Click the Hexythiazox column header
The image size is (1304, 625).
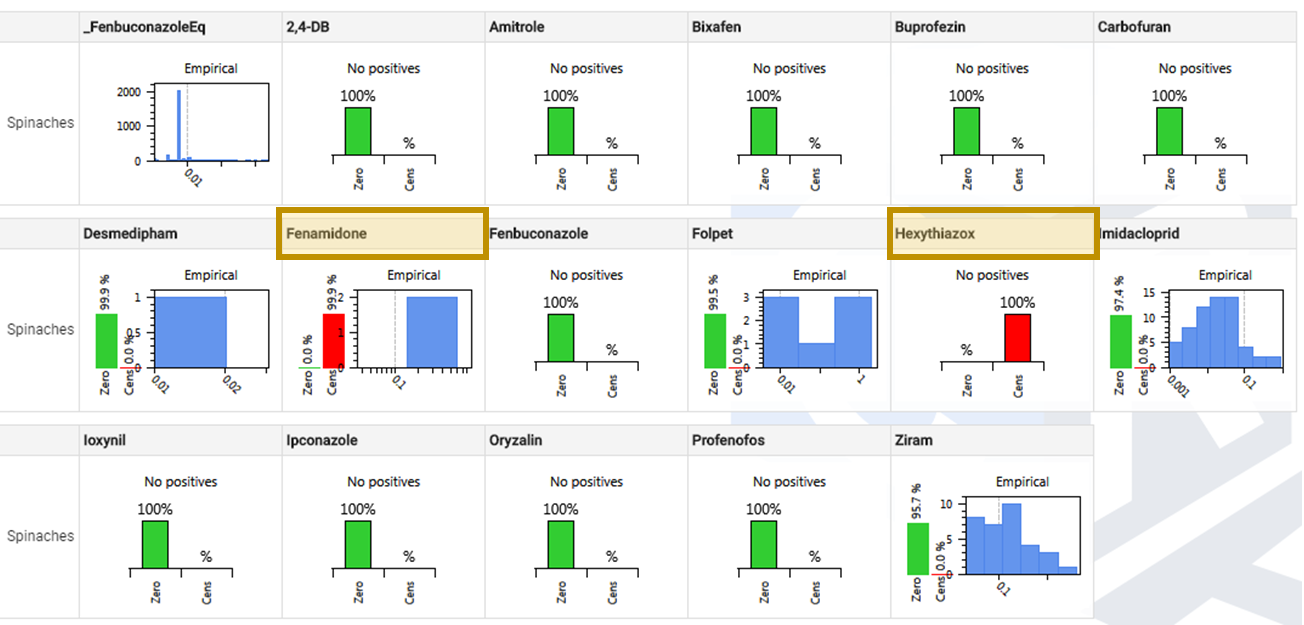(x=992, y=234)
